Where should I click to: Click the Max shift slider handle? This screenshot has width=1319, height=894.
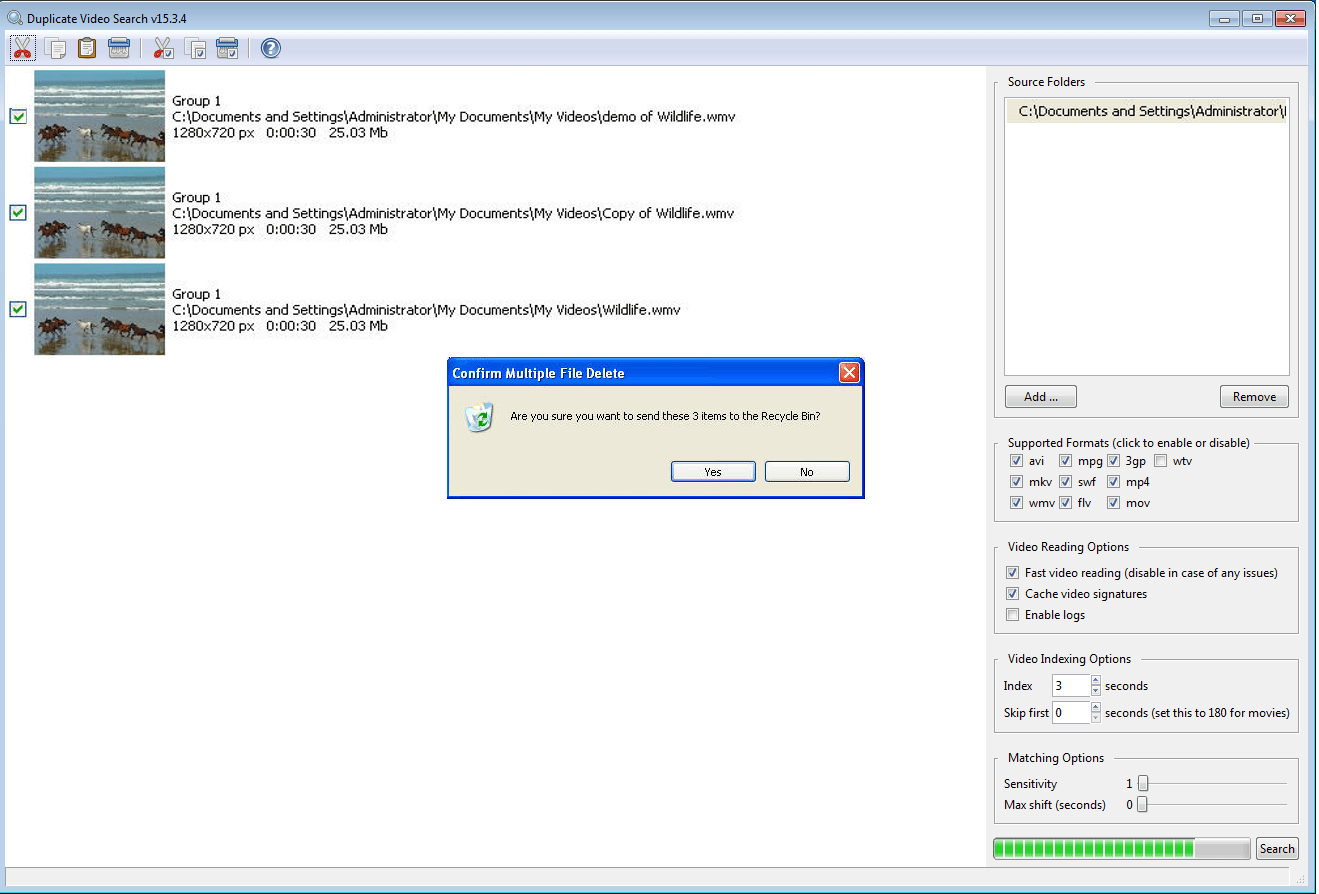click(1143, 805)
